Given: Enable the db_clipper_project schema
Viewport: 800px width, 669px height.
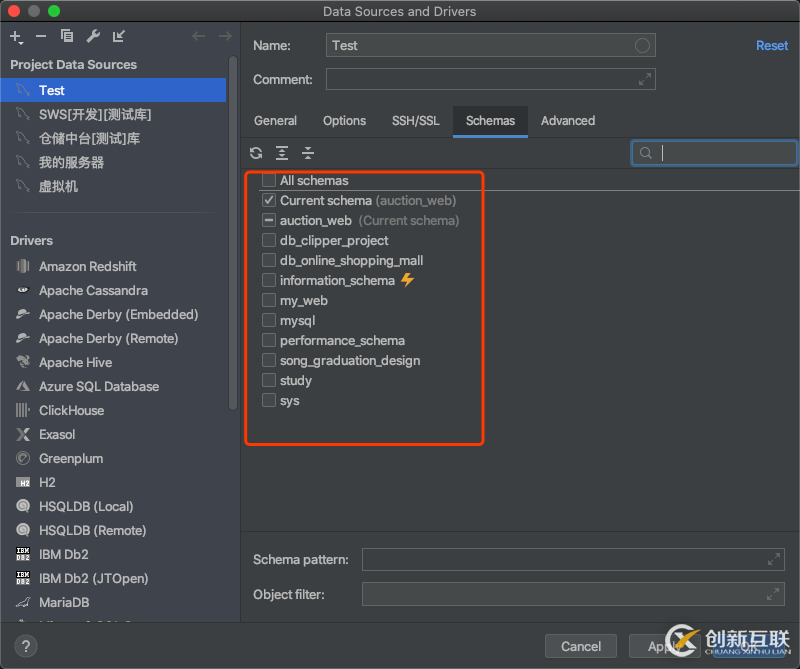Looking at the screenshot, I should tap(269, 240).
